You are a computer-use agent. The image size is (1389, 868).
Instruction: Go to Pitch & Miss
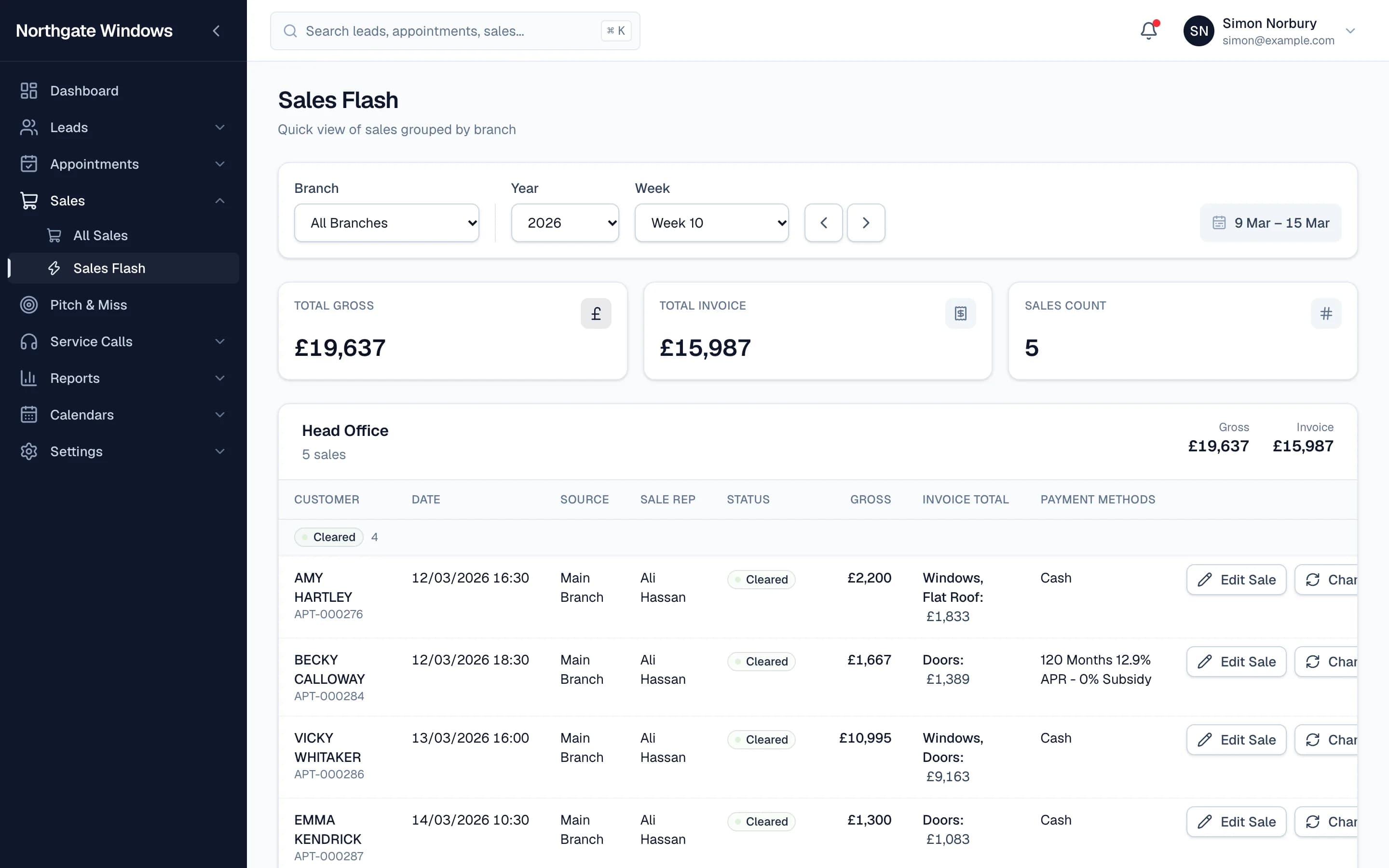(x=123, y=305)
